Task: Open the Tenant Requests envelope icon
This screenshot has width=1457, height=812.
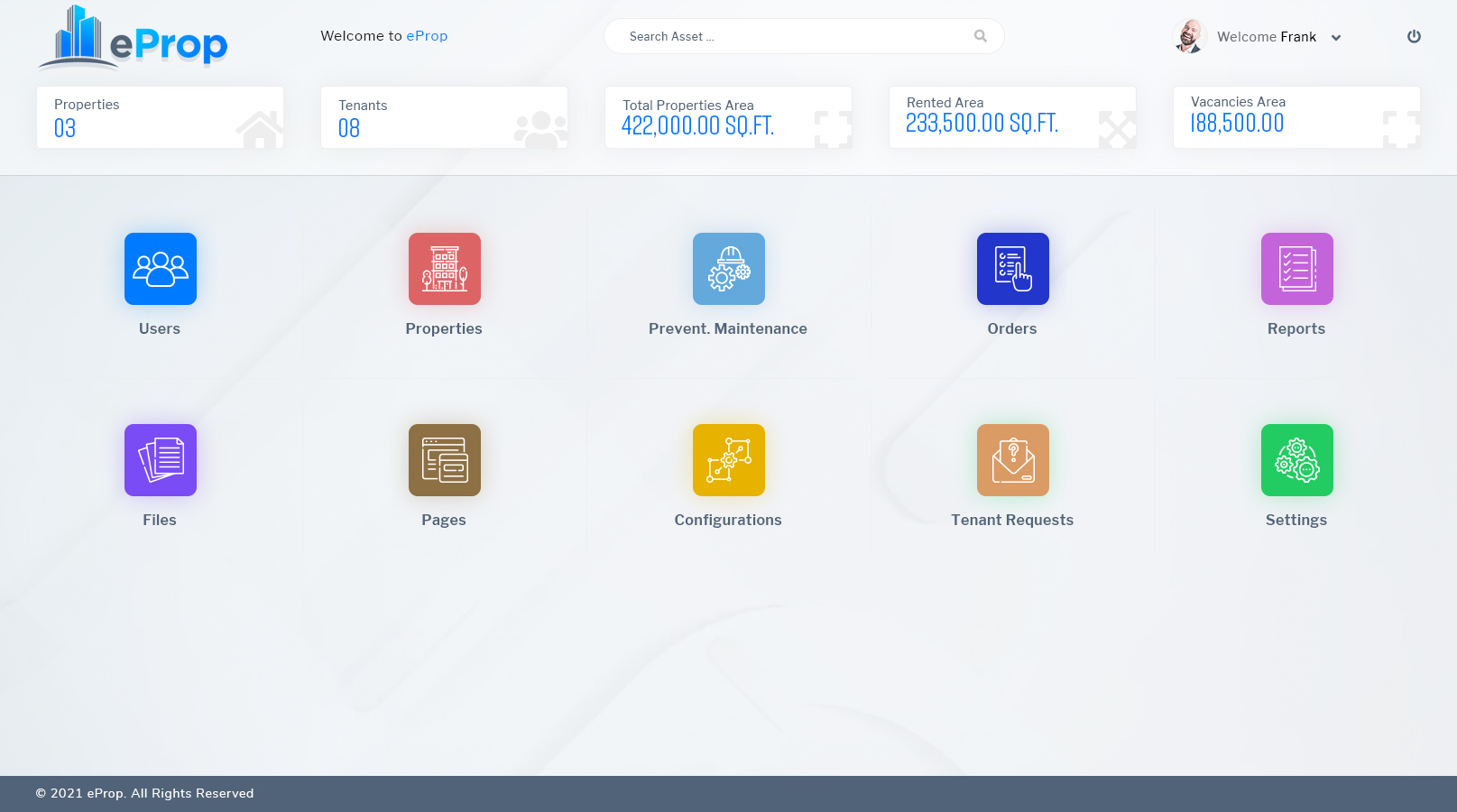Action: coord(1012,460)
